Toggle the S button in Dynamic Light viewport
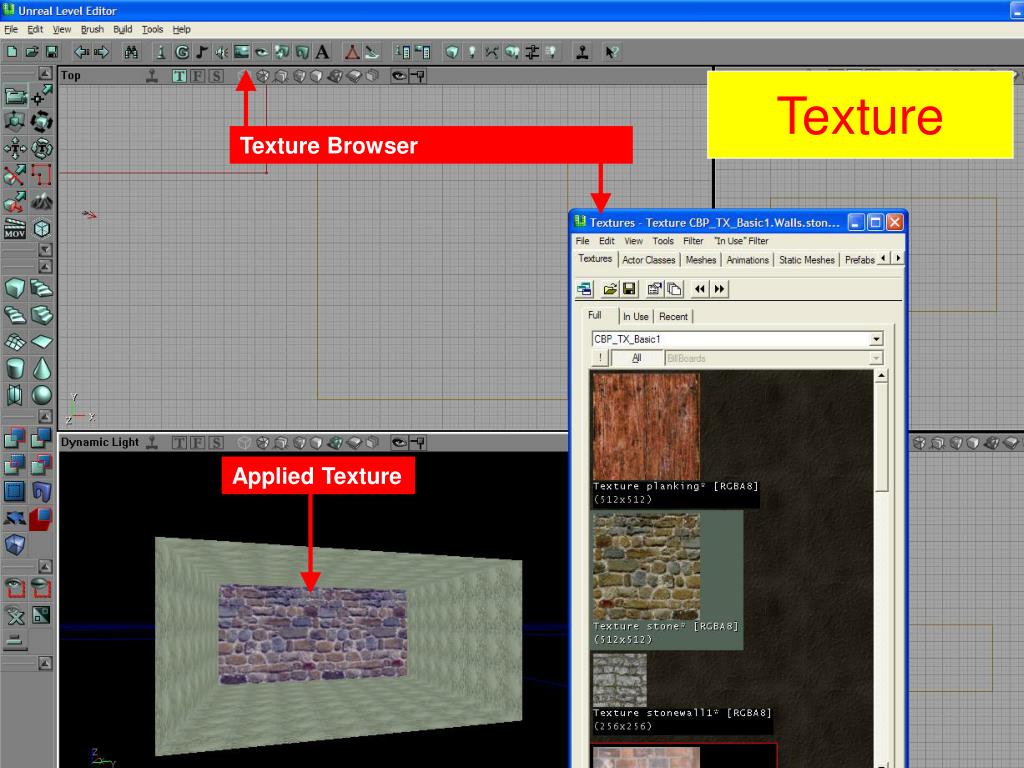 pyautogui.click(x=216, y=443)
